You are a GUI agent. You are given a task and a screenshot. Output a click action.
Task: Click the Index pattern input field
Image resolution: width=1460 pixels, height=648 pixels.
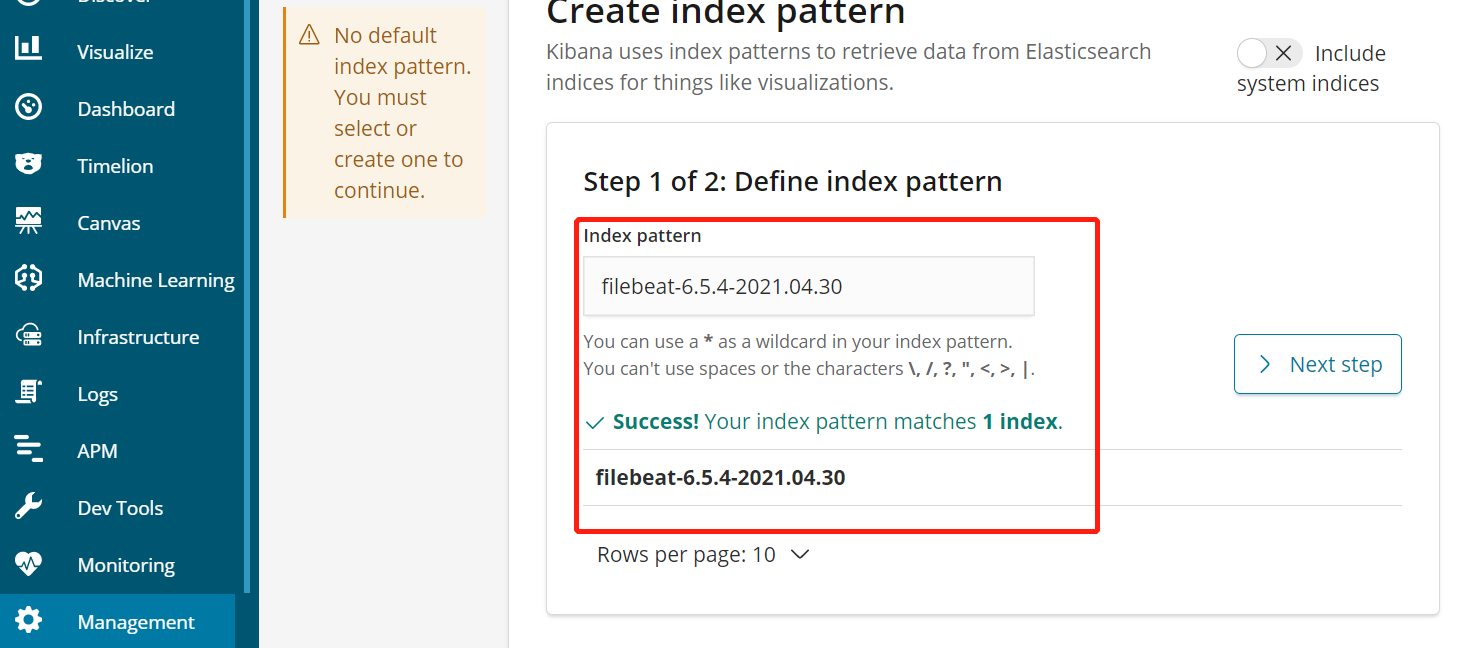point(808,286)
